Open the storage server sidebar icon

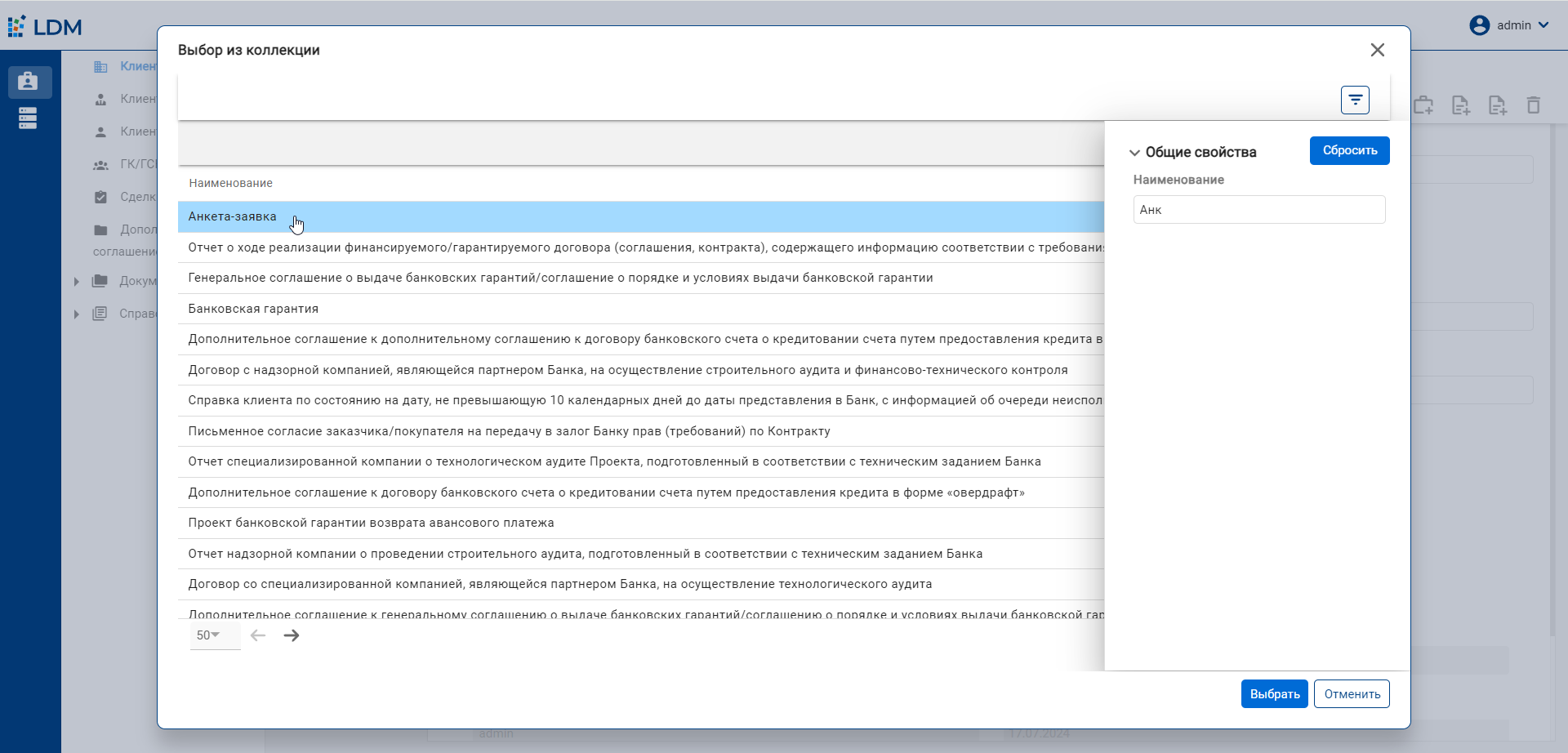pyautogui.click(x=29, y=118)
